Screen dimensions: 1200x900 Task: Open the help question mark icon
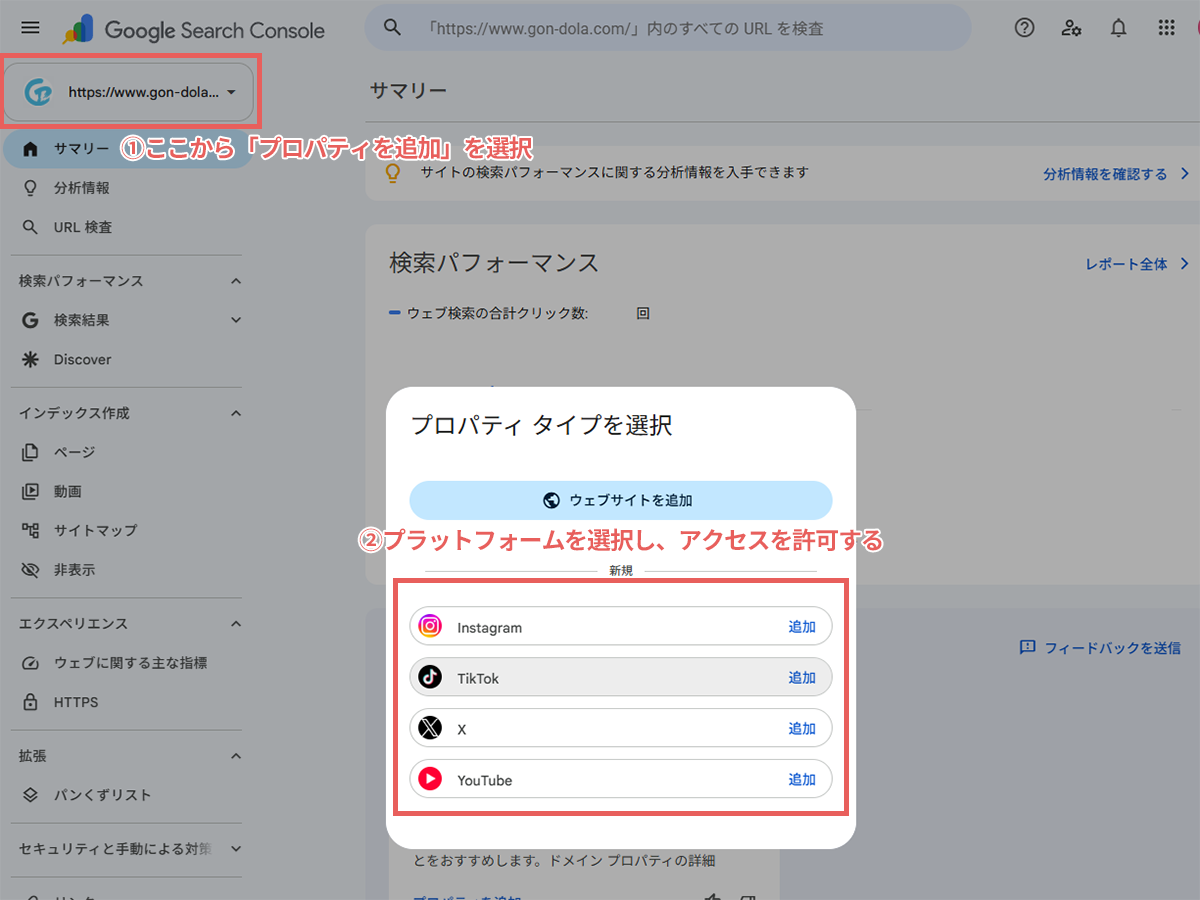pyautogui.click(x=1024, y=28)
